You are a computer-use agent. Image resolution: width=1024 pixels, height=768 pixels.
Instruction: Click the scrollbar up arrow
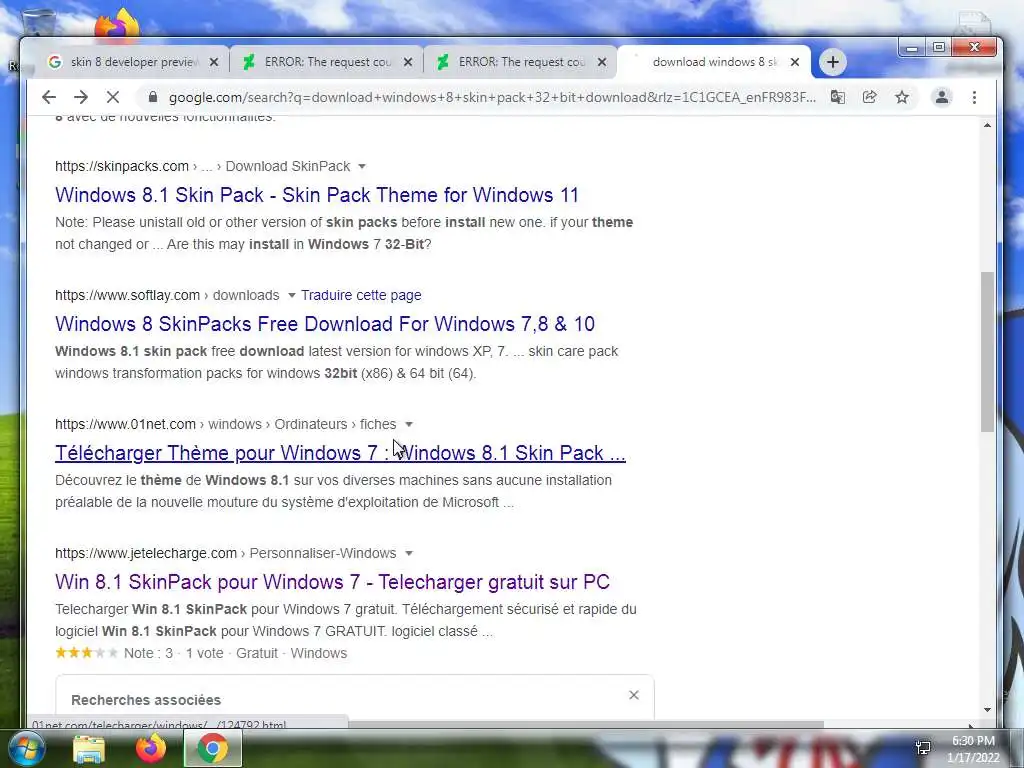(x=987, y=125)
